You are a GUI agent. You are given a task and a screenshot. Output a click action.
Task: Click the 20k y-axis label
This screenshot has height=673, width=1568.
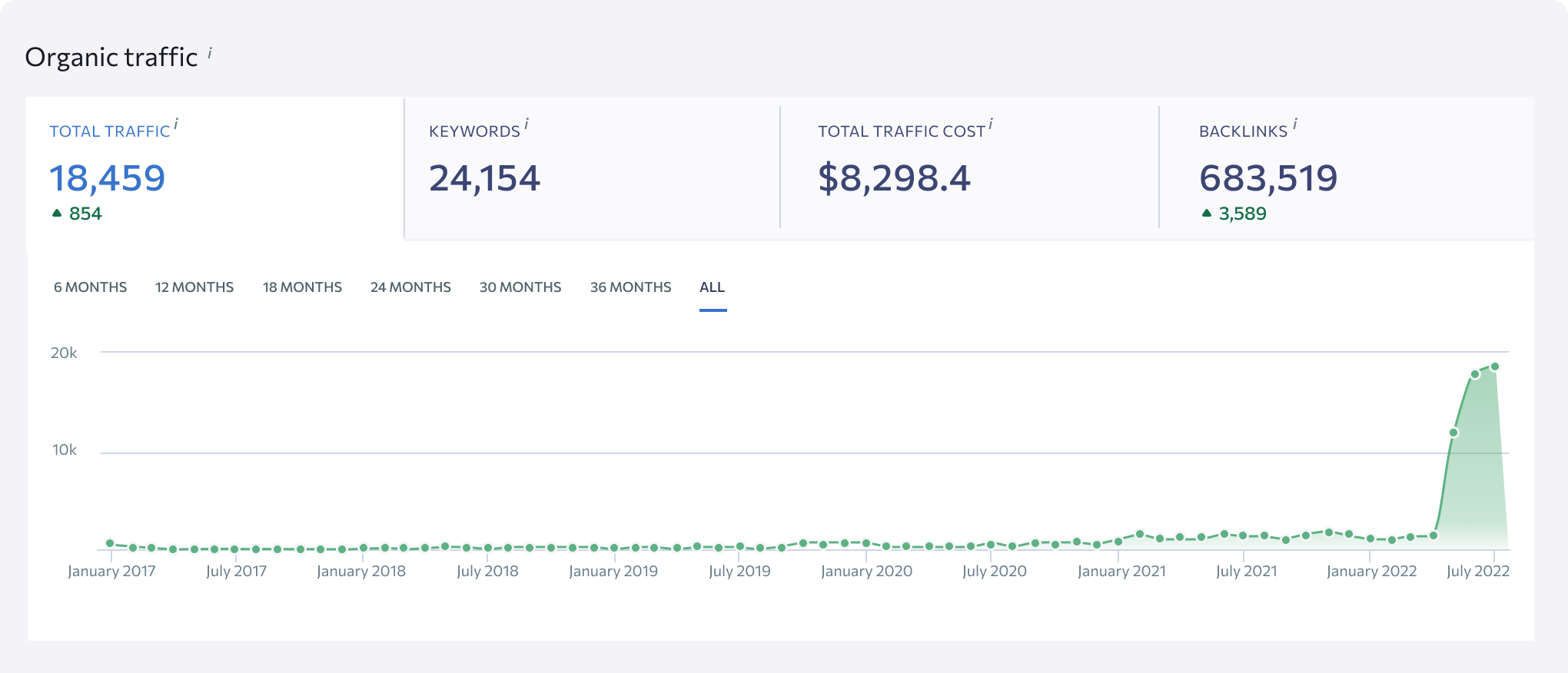64,353
